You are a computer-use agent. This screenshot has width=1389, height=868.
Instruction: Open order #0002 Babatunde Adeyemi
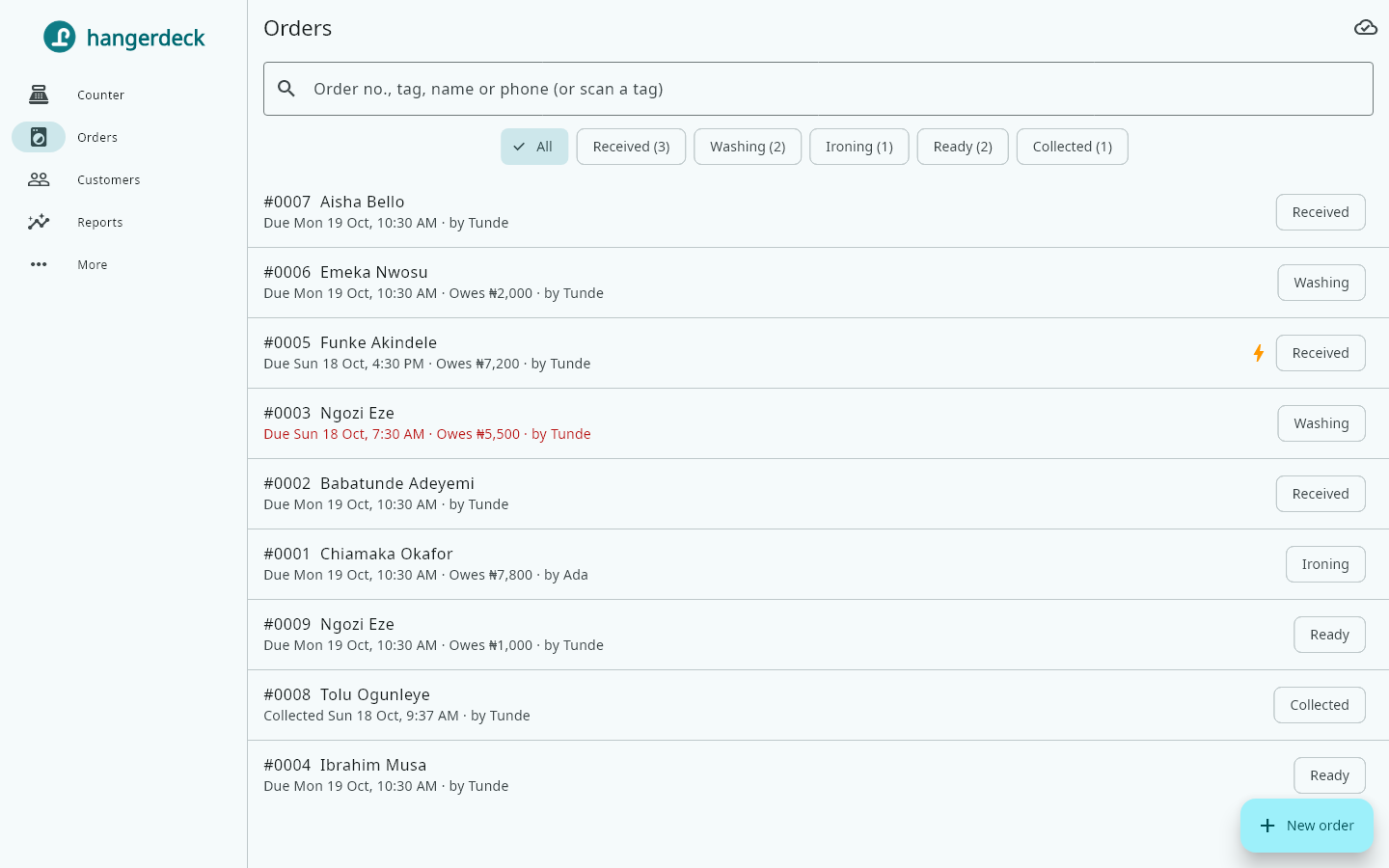818,494
